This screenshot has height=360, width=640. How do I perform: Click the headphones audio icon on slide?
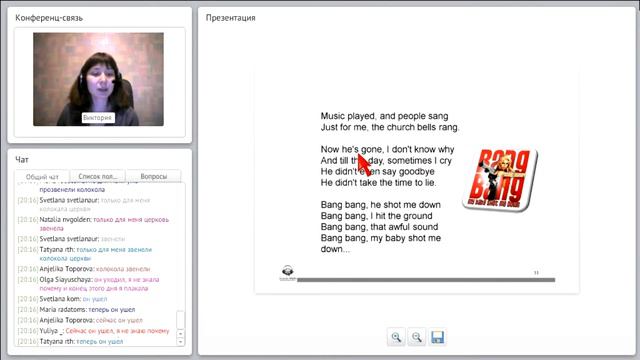(x=288, y=272)
